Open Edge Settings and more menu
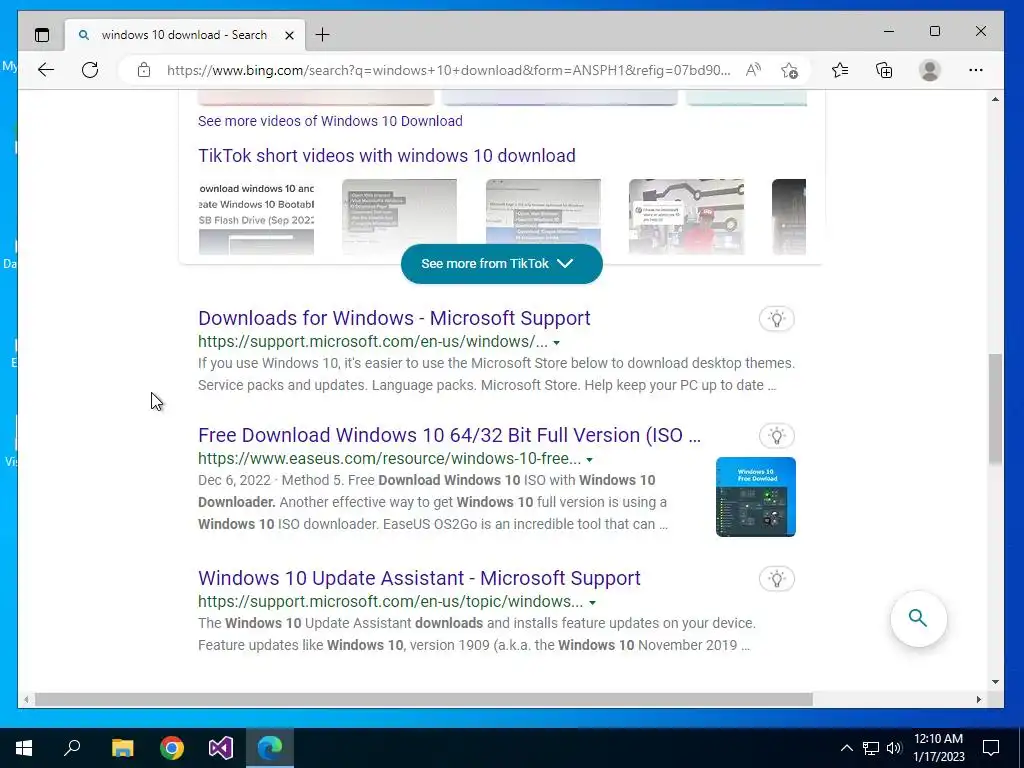The height and width of the screenshot is (768, 1024). 976,70
